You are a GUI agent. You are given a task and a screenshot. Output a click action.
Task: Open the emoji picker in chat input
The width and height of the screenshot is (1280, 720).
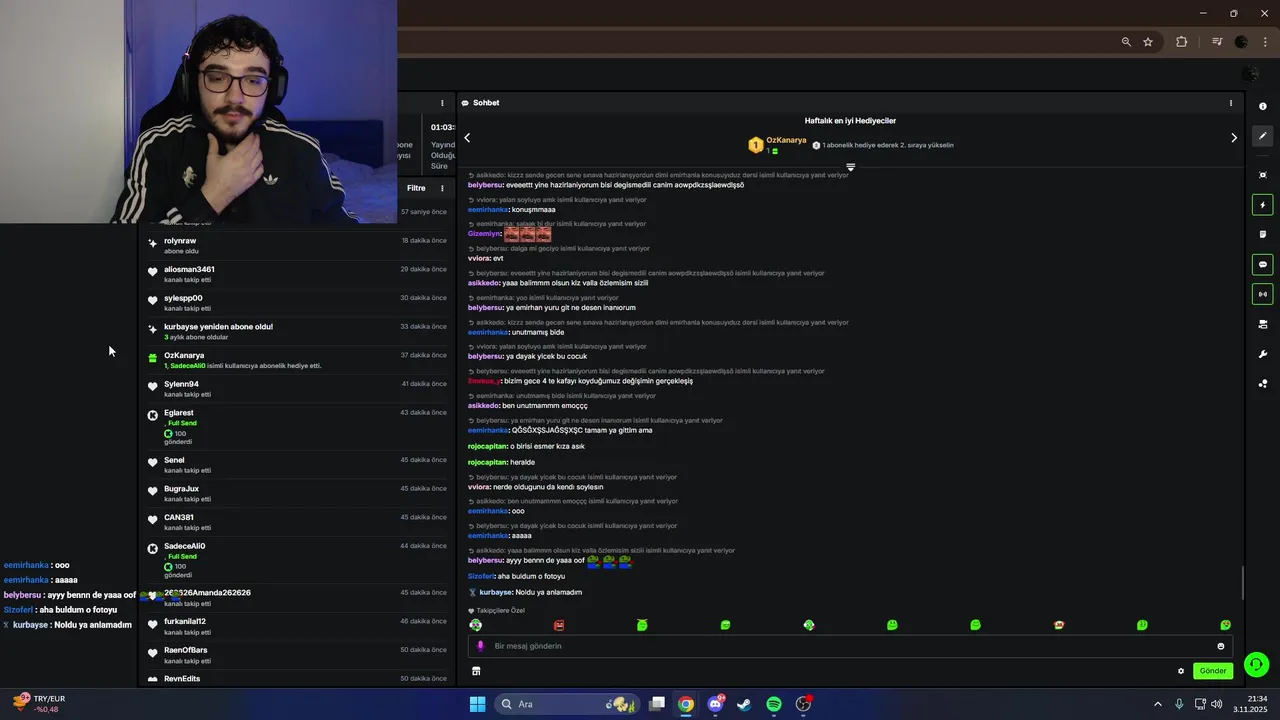[1220, 646]
